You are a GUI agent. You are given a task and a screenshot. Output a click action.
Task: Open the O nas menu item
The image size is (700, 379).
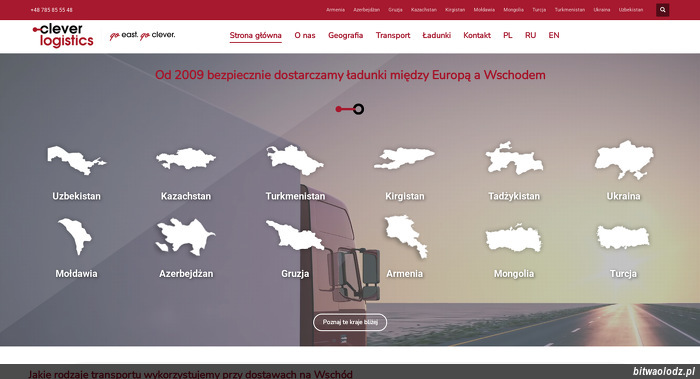click(305, 35)
